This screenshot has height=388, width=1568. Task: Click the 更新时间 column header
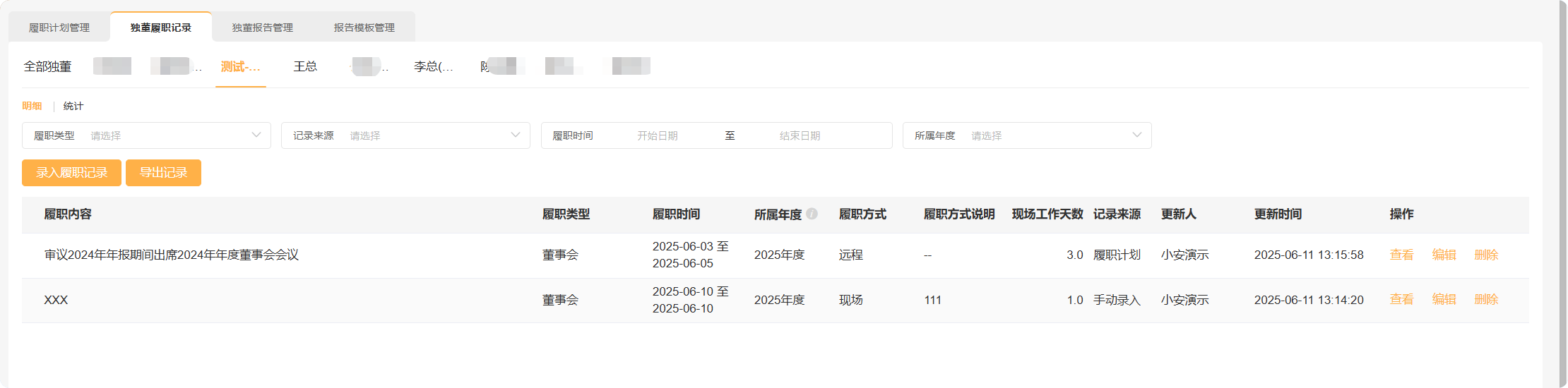[1278, 214]
